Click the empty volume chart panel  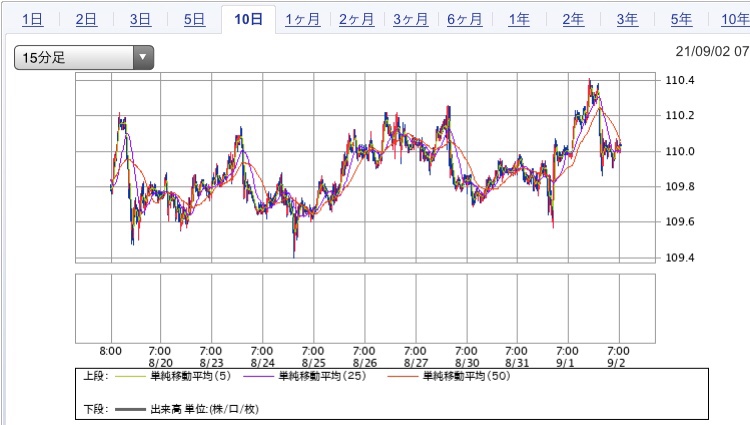click(365, 308)
